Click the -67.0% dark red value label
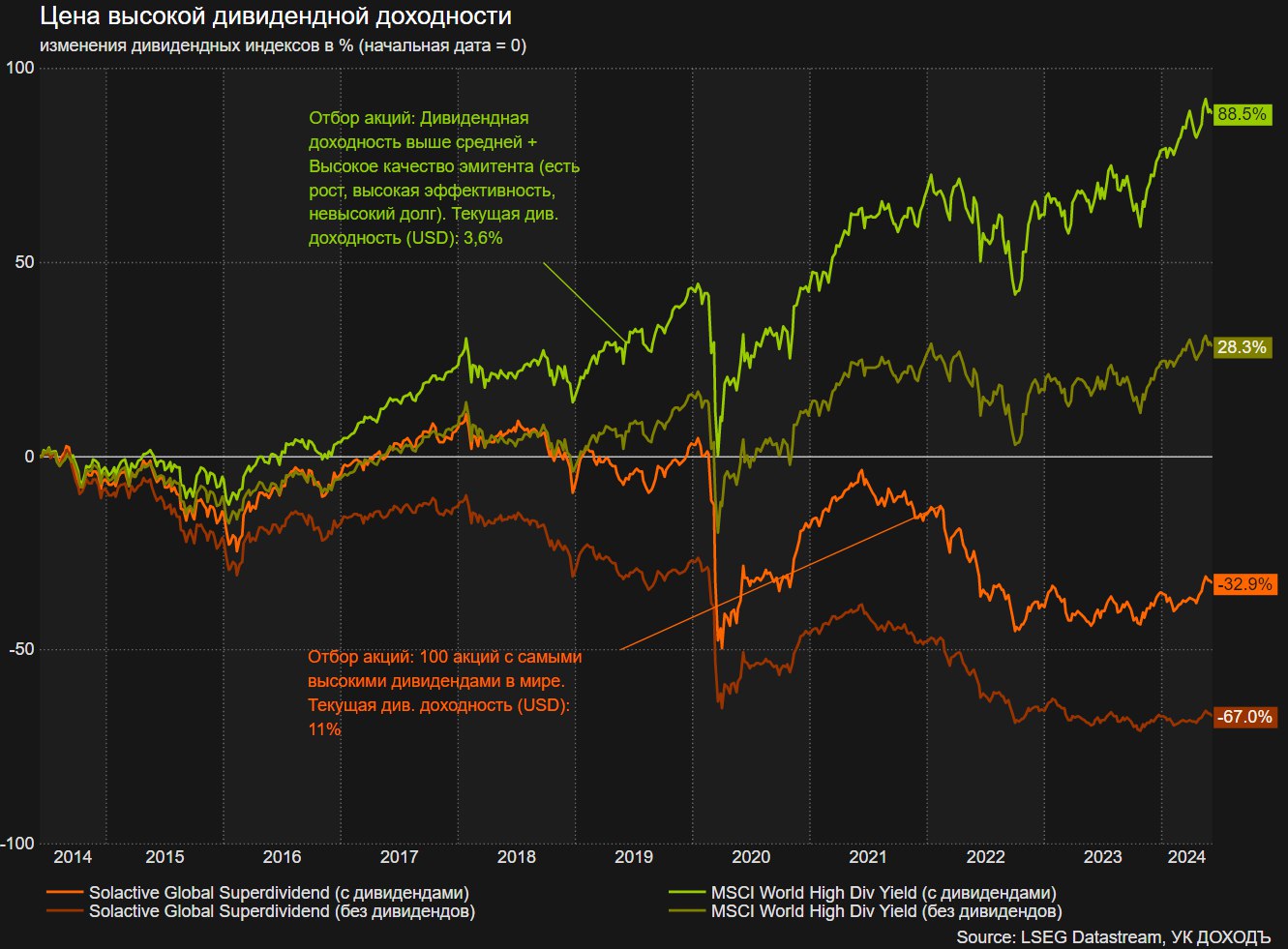Screen dimensions: 1288x949 (1244, 717)
